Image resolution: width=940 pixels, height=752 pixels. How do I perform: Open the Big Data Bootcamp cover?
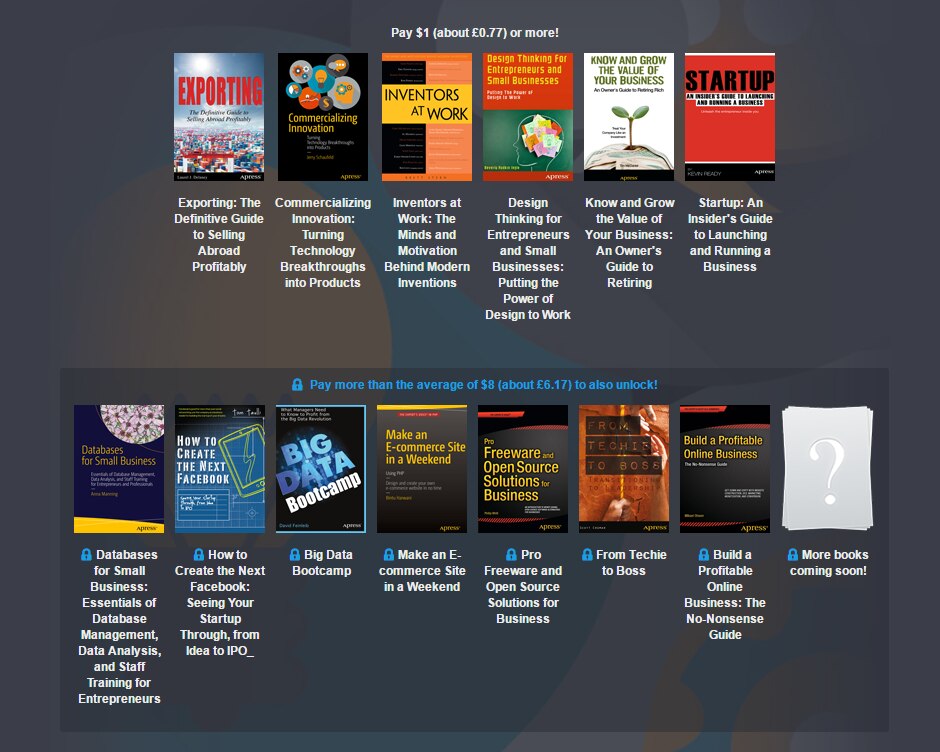[321, 469]
